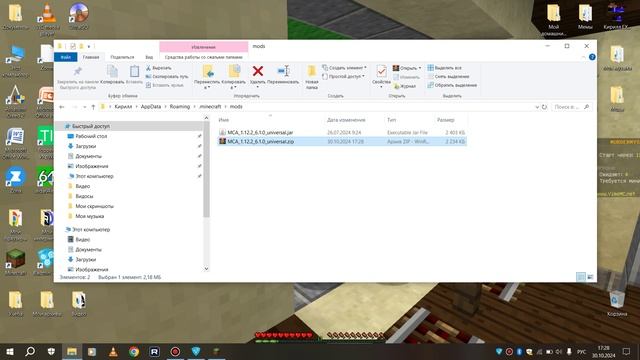Click navigation pane scroll-up arrow
This screenshot has width=640, height=360.
(x=206, y=118)
